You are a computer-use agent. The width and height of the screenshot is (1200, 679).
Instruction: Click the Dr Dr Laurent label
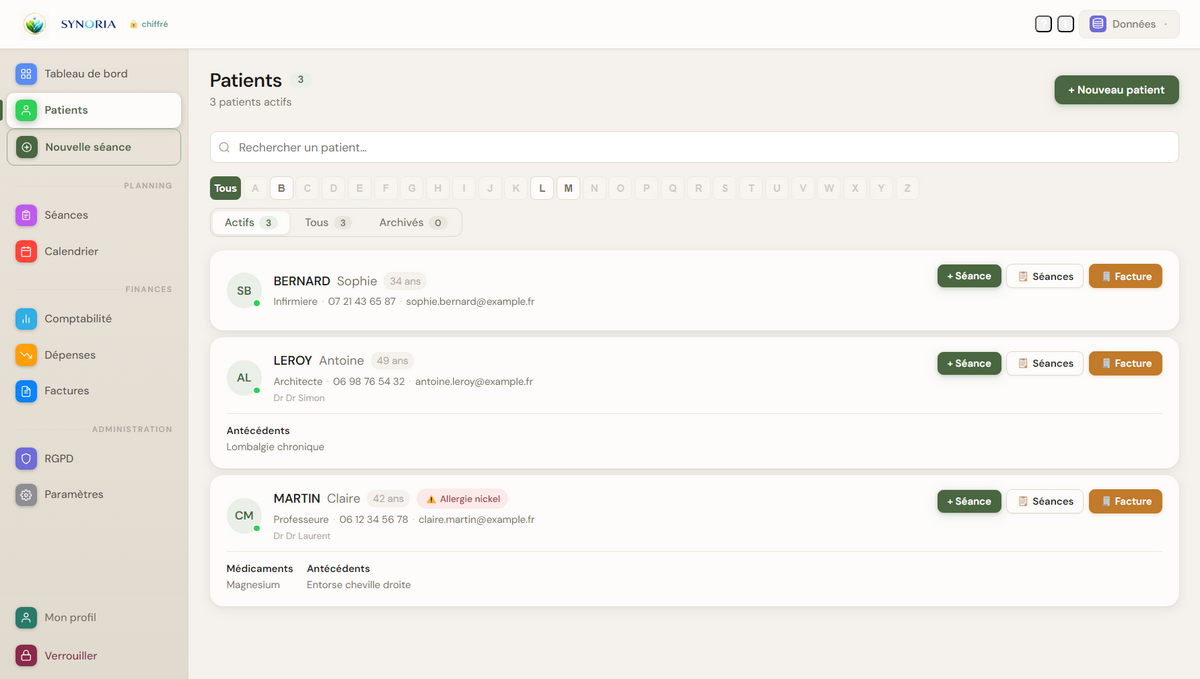[302, 536]
